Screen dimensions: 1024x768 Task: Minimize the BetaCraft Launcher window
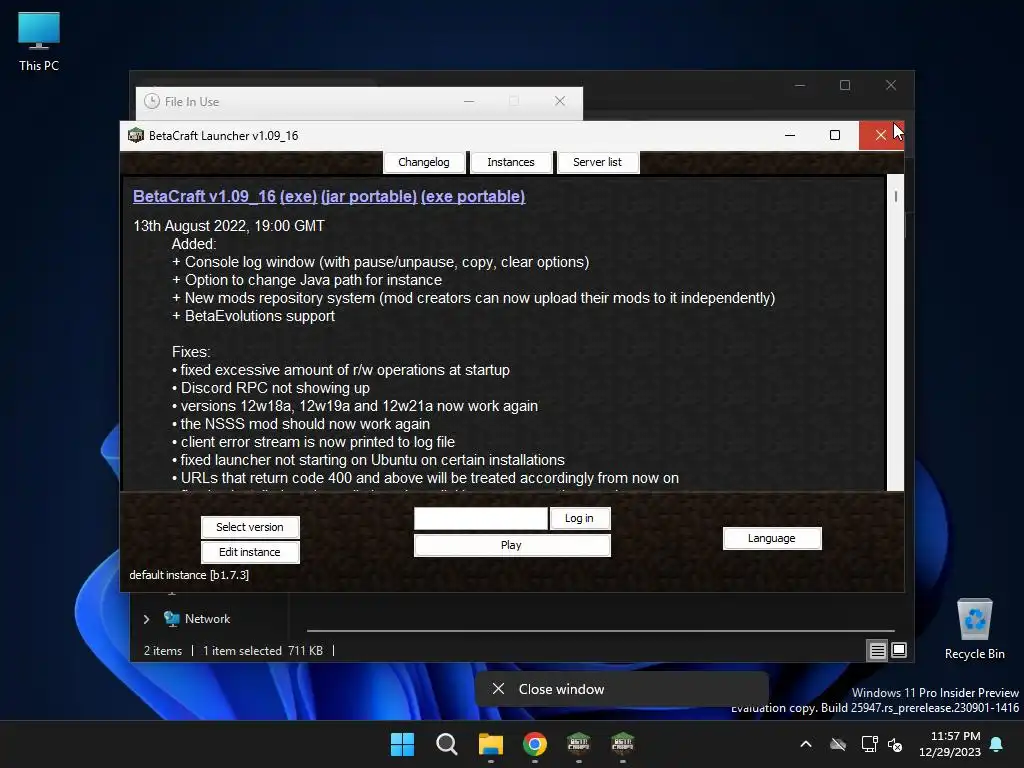click(x=790, y=135)
